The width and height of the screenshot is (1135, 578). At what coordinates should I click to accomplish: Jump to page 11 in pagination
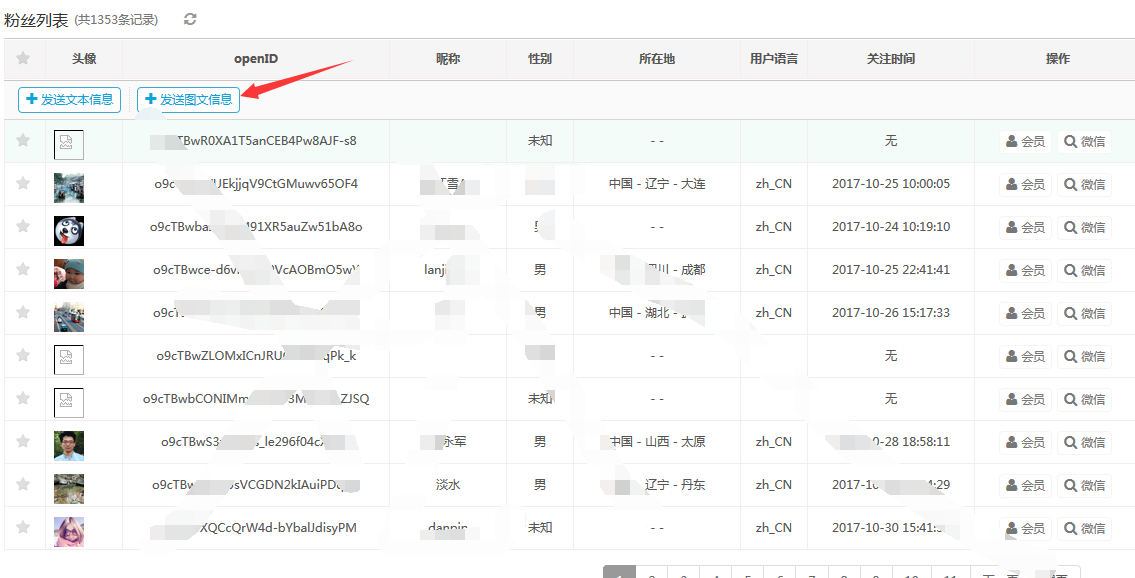950,572
